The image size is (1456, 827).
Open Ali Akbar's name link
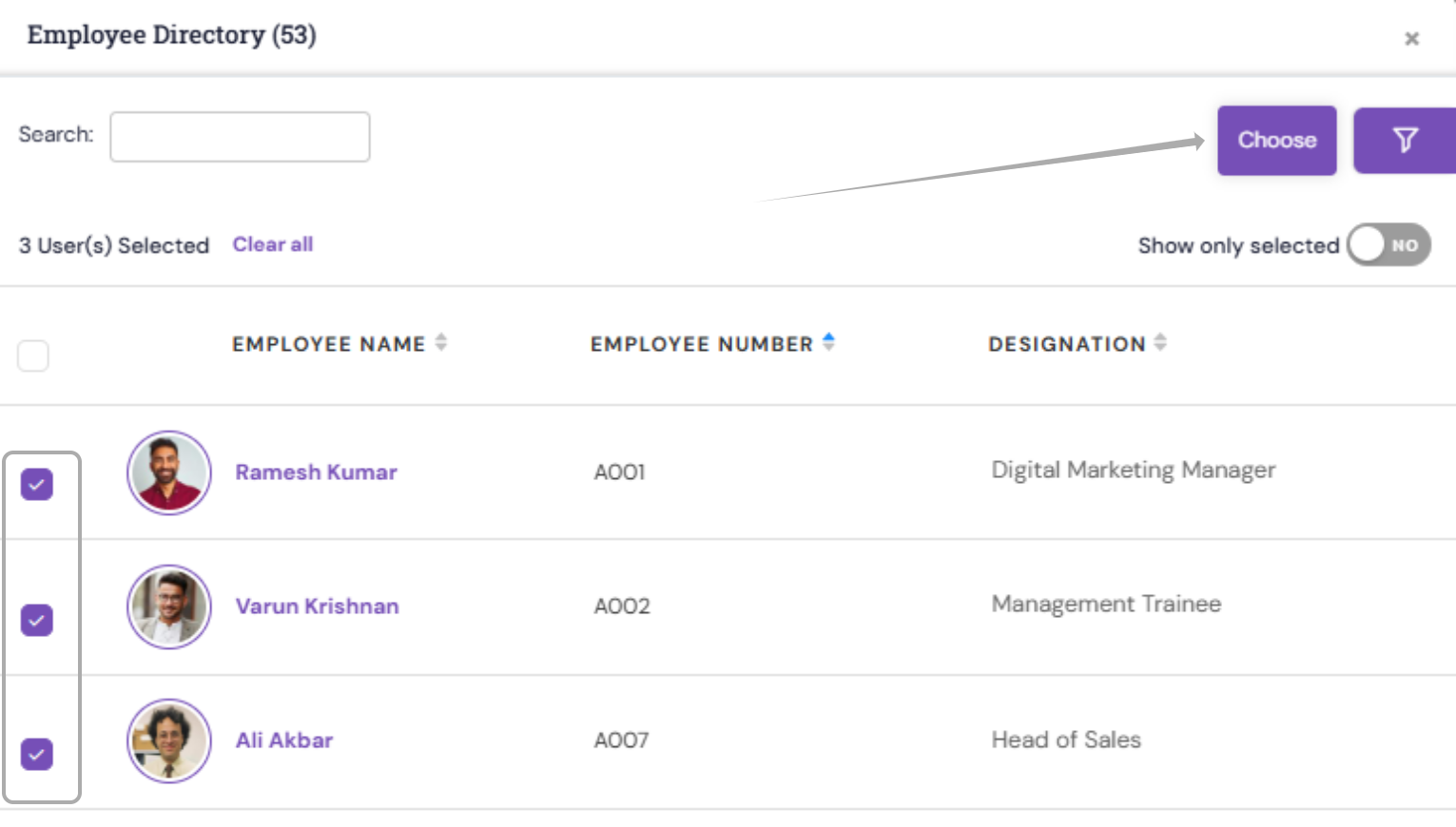[284, 740]
